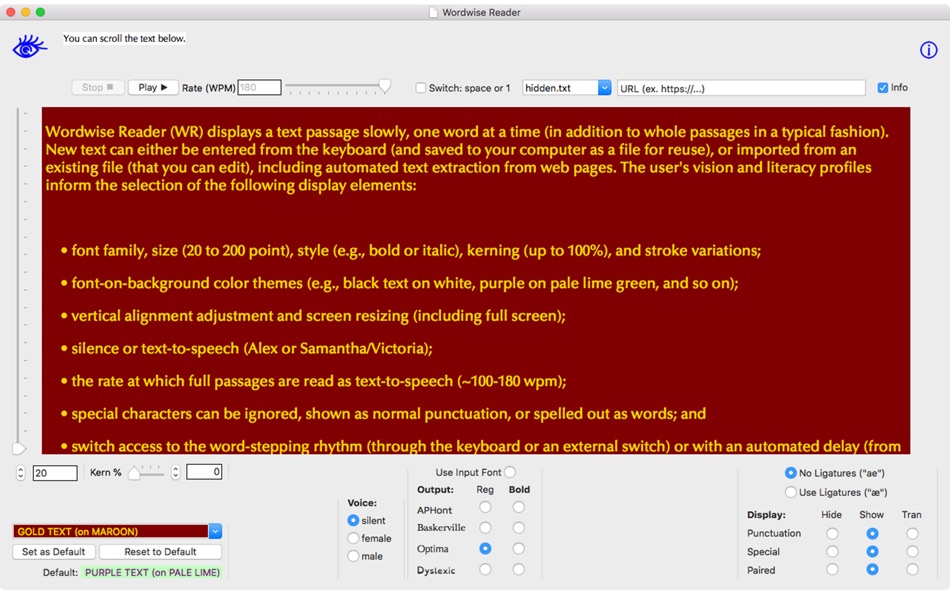
Task: Select Use Ligatures ("æ") option
Action: click(791, 492)
